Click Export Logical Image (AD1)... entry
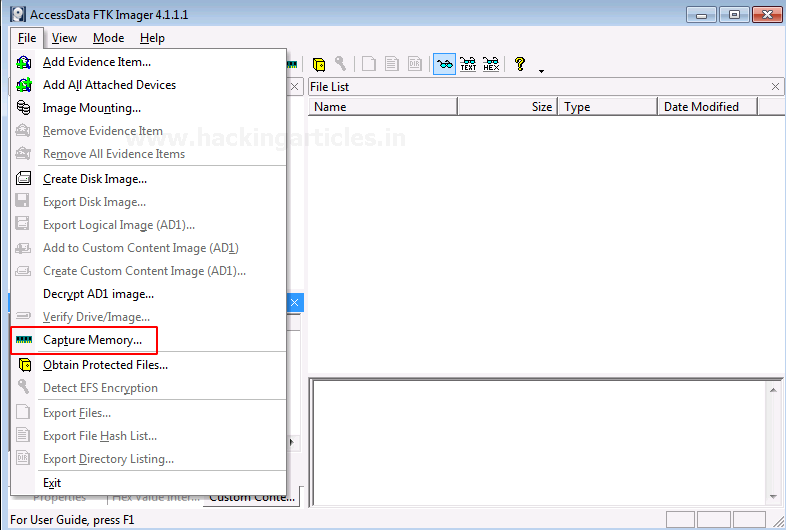The height and width of the screenshot is (530, 786). [x=149, y=225]
